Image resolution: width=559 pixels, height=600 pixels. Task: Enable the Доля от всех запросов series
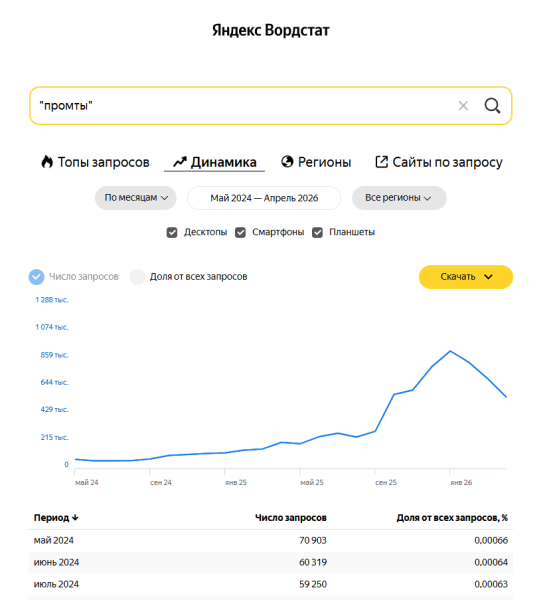137,277
